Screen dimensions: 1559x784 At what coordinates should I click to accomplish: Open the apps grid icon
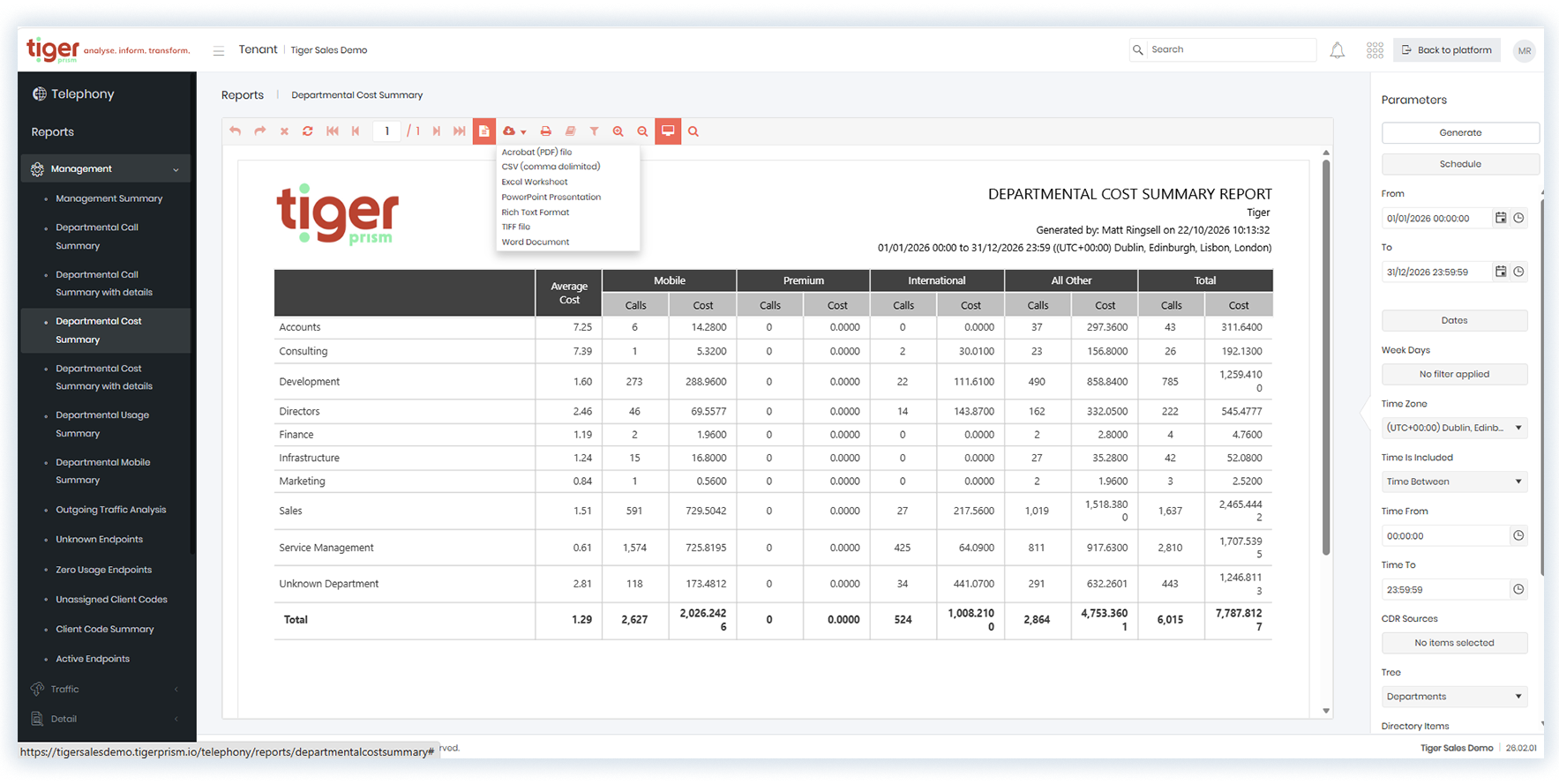point(1375,50)
